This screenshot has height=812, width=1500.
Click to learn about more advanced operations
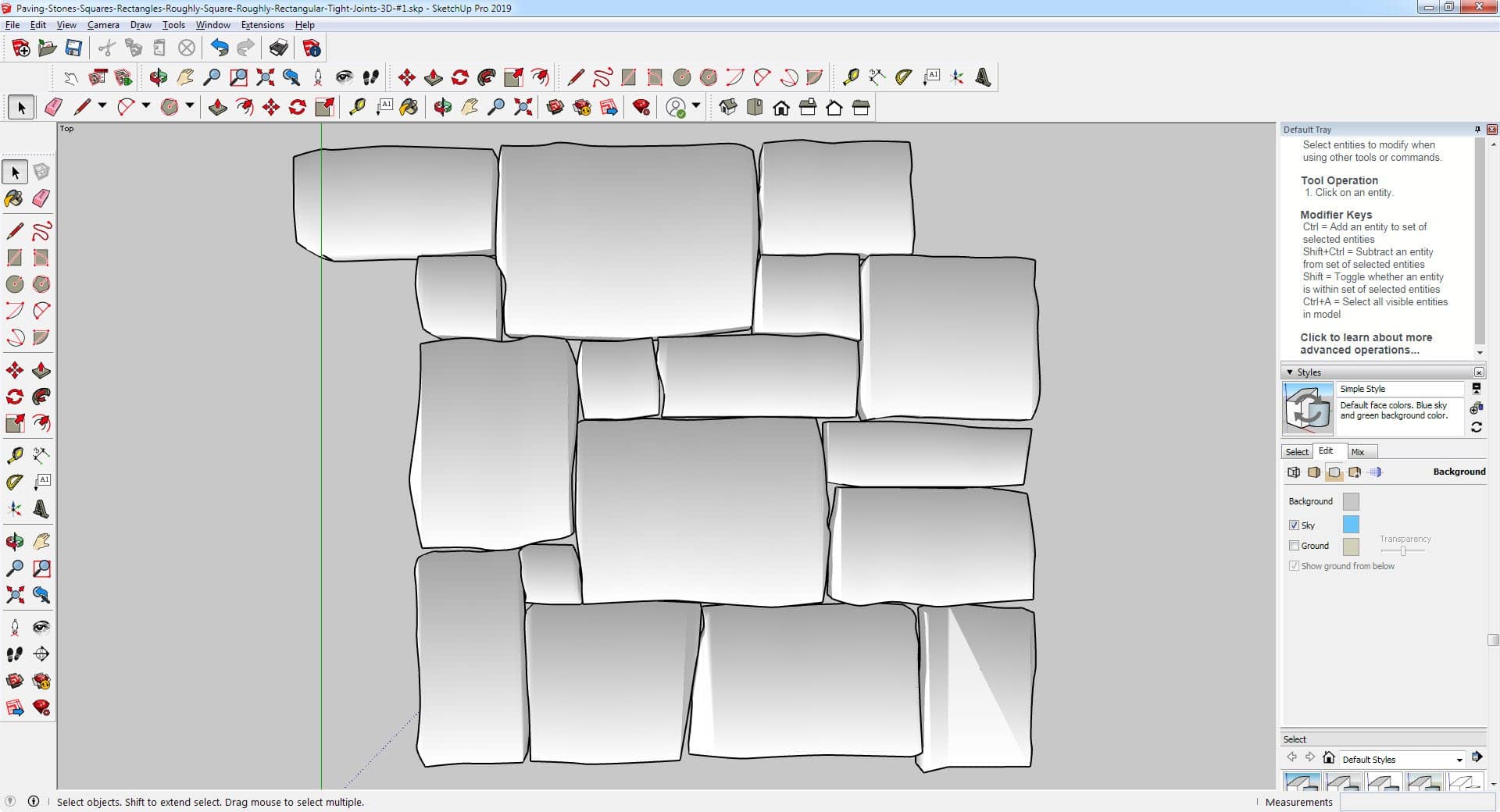(1366, 344)
